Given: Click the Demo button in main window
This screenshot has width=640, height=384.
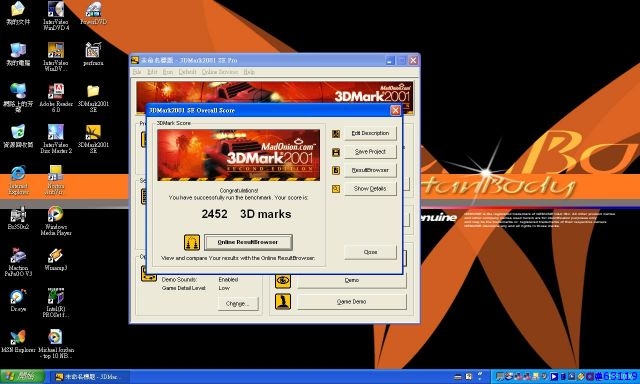Looking at the screenshot, I should click(352, 280).
